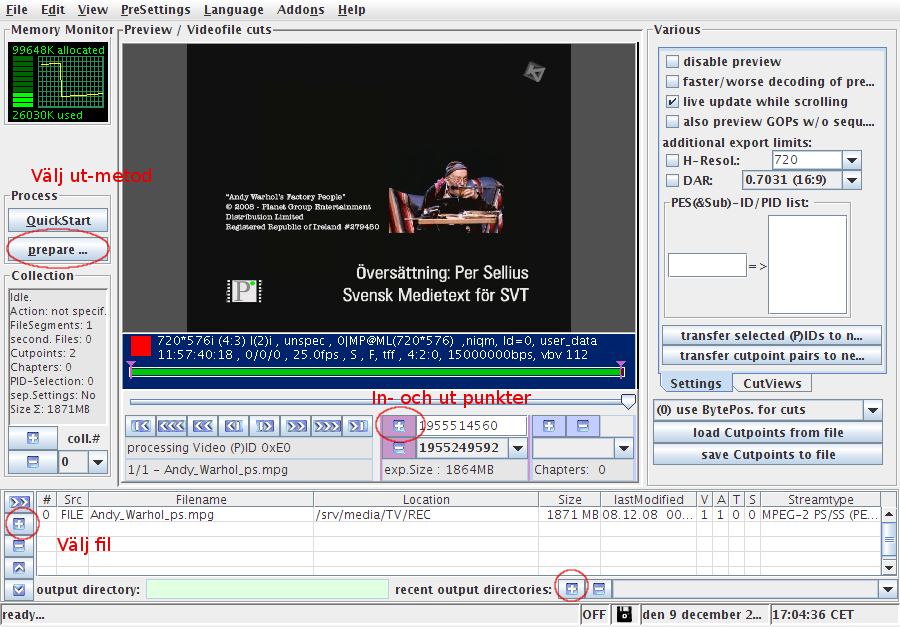Enable the disable preview checkbox
This screenshot has height=627, width=900.
(673, 62)
